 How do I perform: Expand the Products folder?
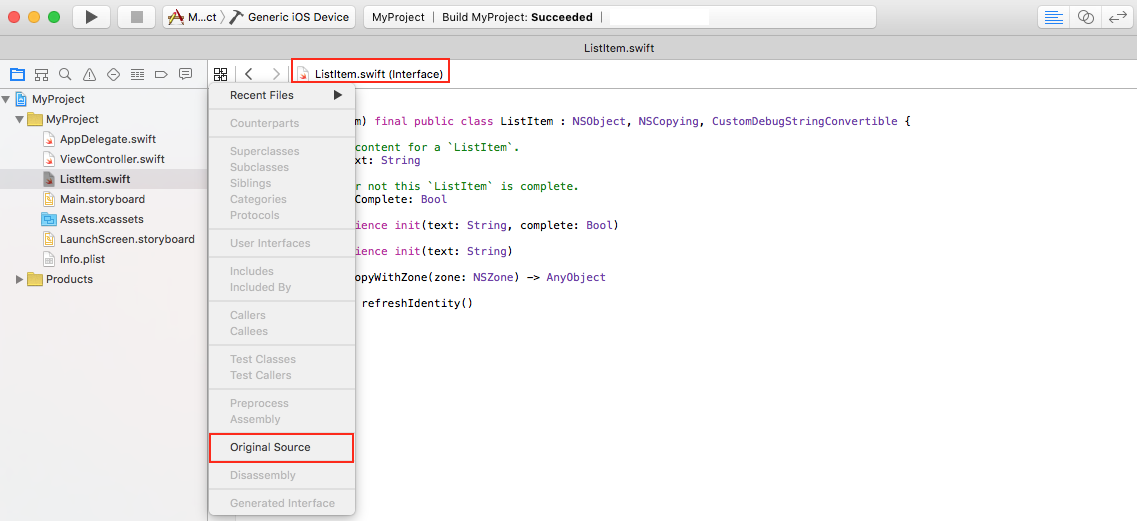pos(19,279)
